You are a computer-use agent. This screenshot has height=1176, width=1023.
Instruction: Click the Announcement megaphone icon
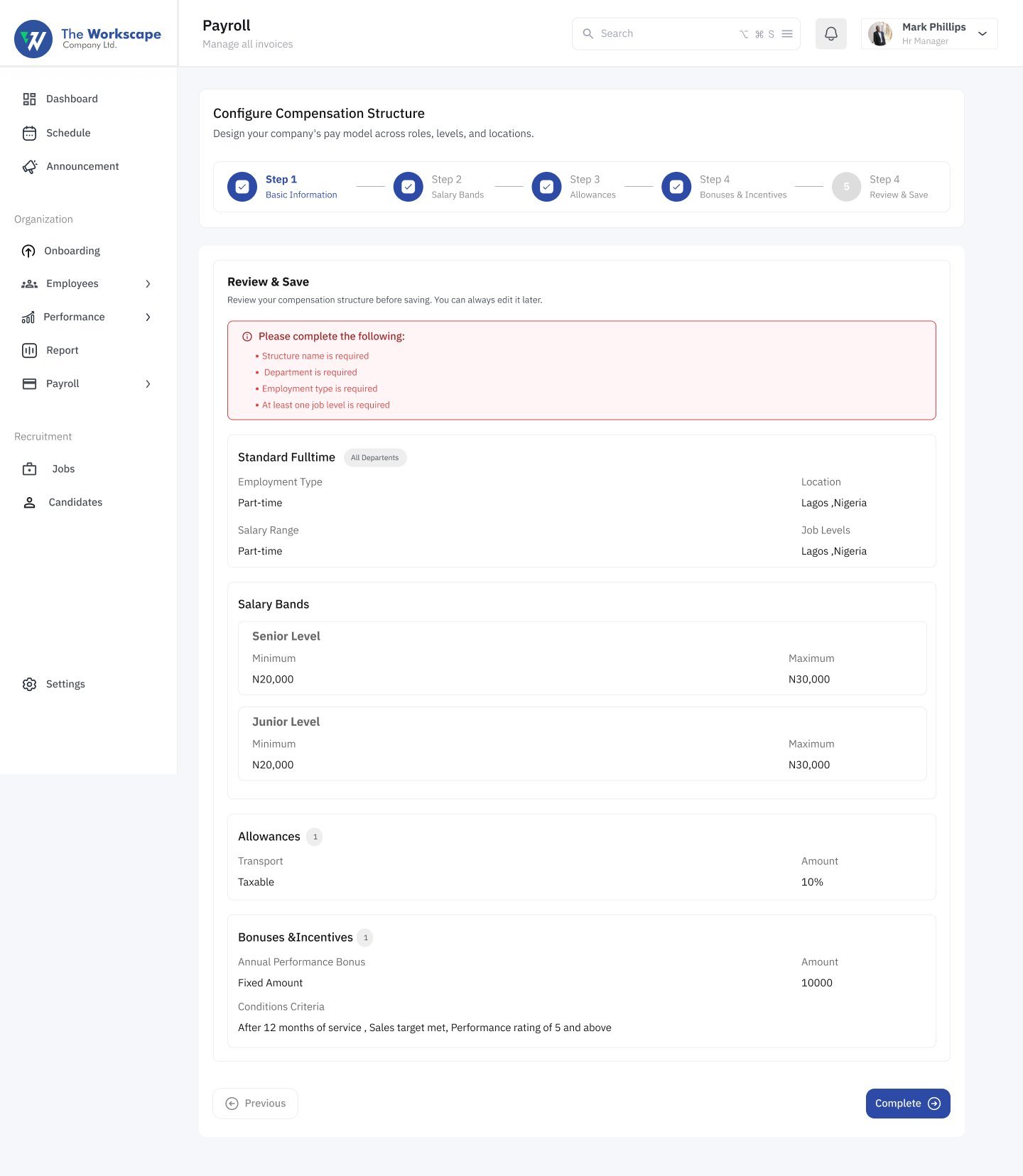point(30,166)
